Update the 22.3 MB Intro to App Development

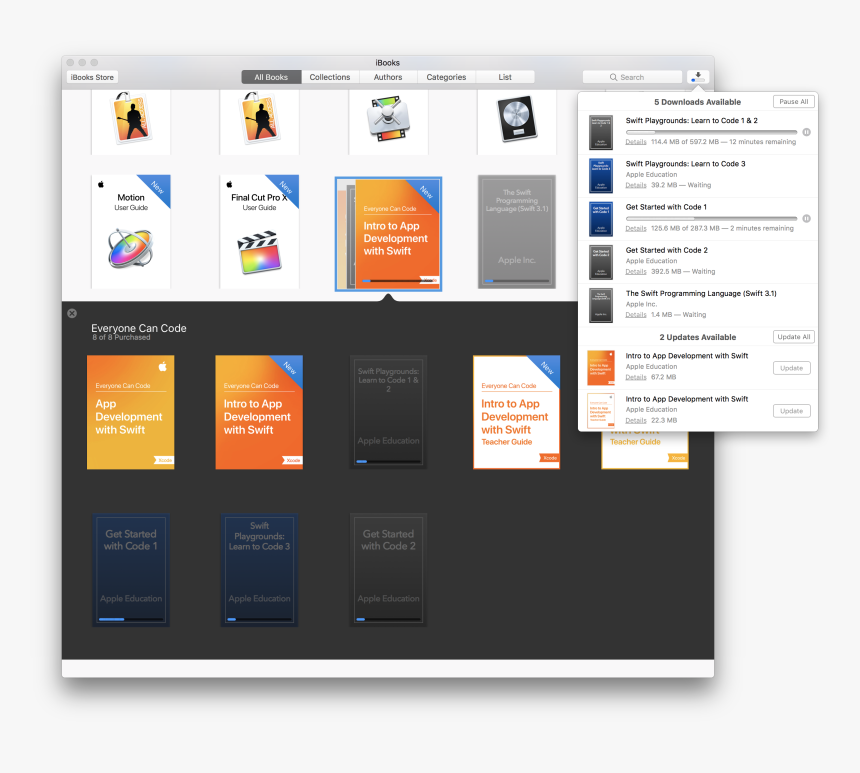click(791, 411)
